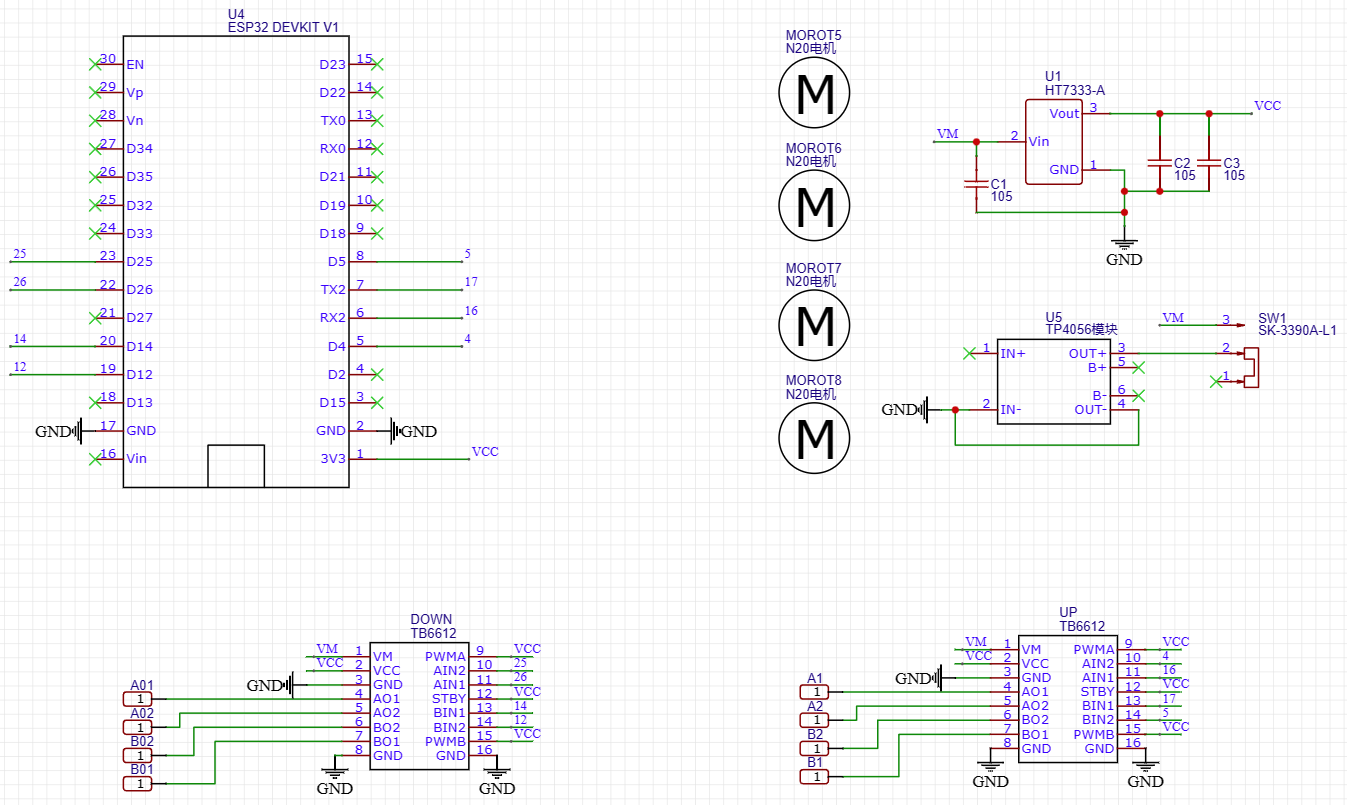
Task: Click net label 5 on ESP32 D5 wire
Action: click(x=467, y=254)
